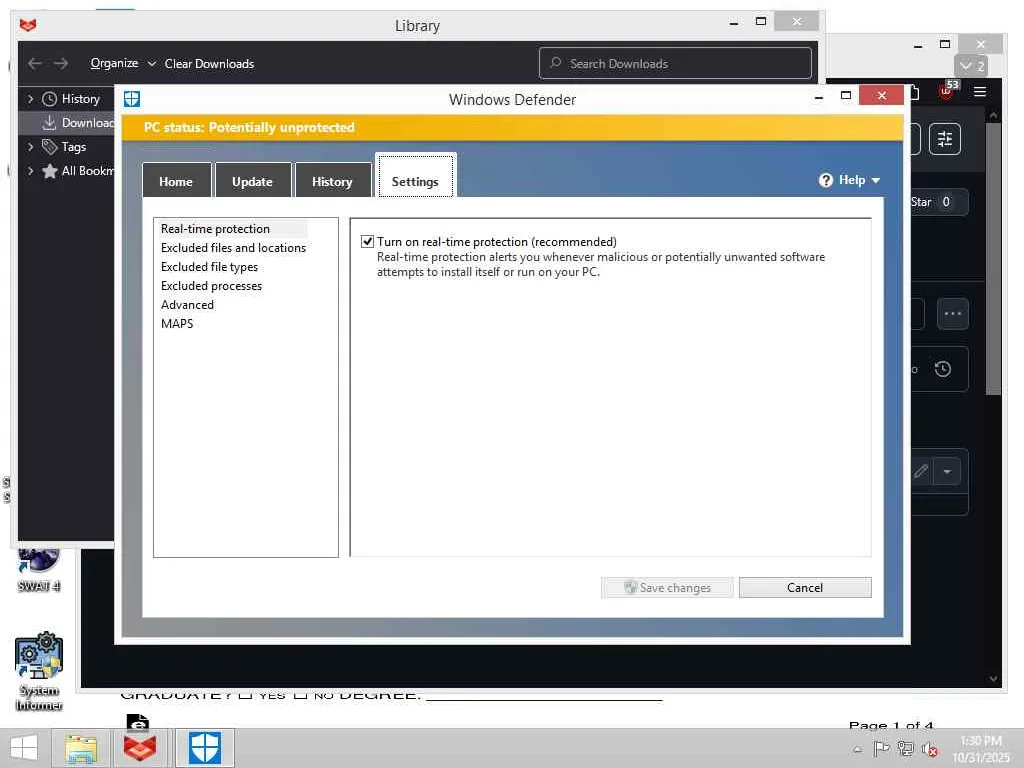Select Real-time protection in settings list
Screen dimensions: 1024x768
(x=216, y=229)
